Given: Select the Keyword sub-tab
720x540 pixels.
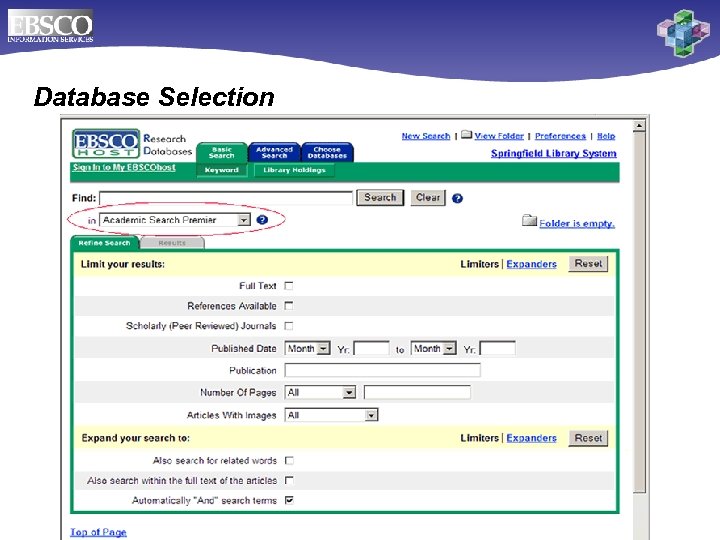Looking at the screenshot, I should 222,170.
